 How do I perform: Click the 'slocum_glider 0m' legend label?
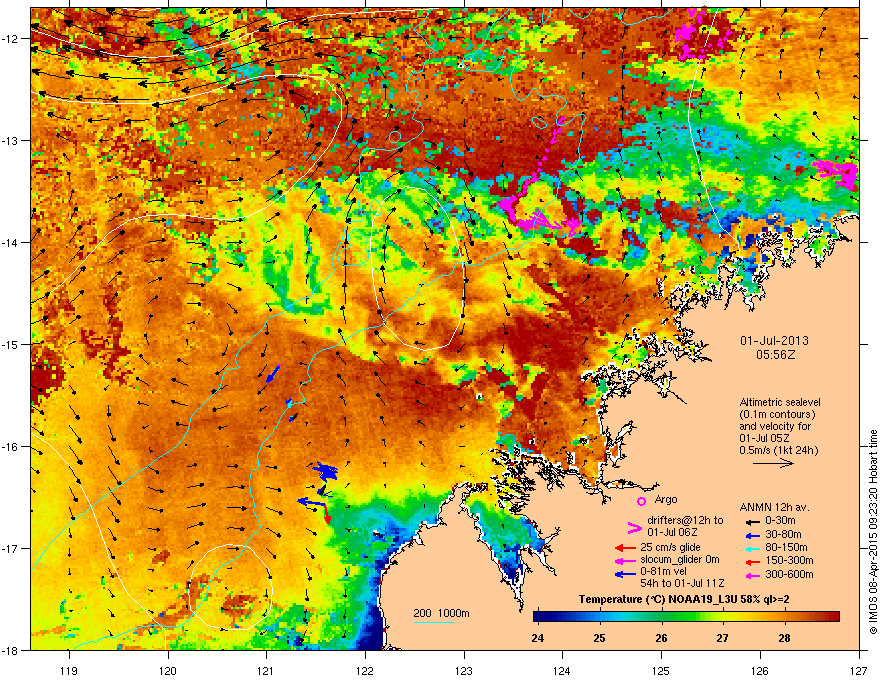tap(680, 560)
